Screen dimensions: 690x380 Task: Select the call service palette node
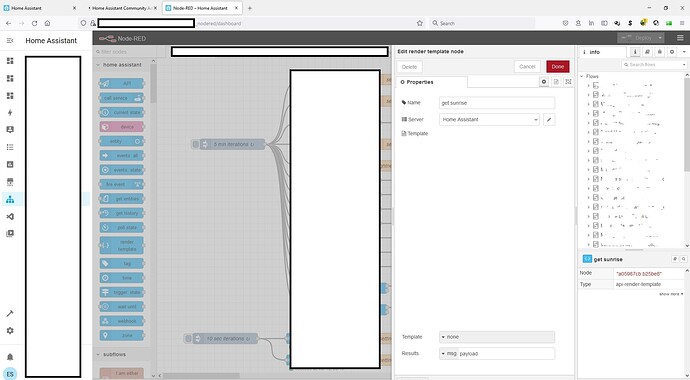coord(122,98)
